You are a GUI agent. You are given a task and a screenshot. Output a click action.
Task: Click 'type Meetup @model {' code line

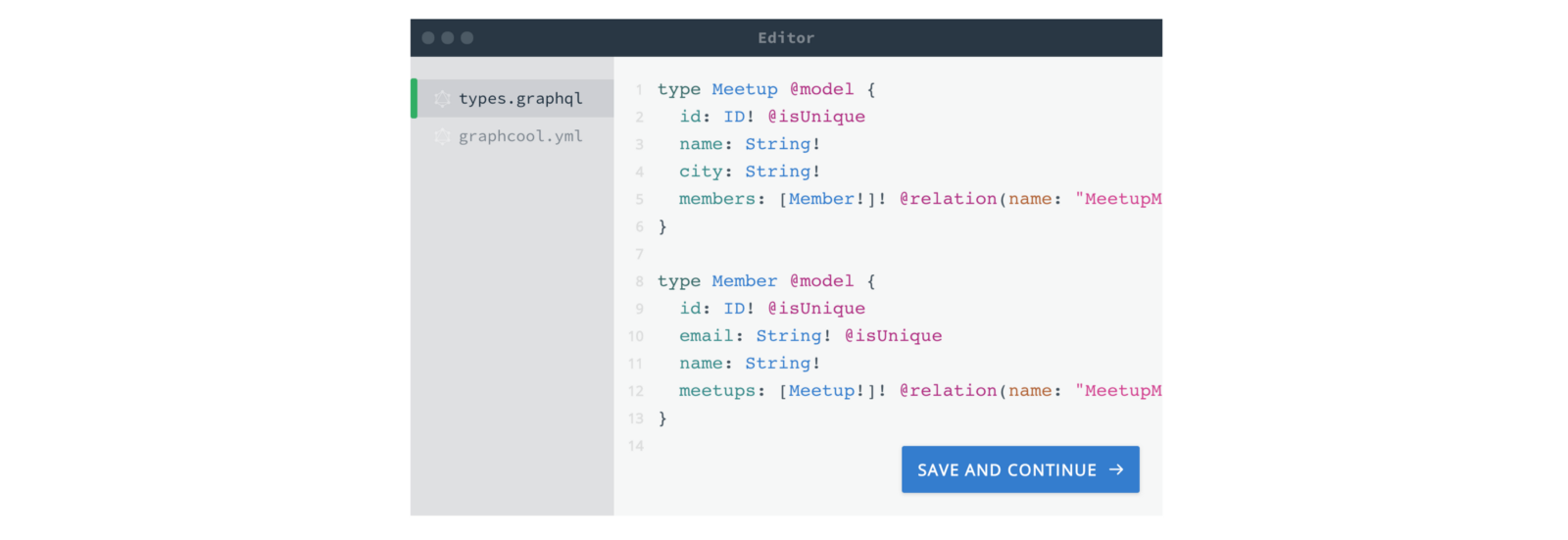[x=766, y=89]
